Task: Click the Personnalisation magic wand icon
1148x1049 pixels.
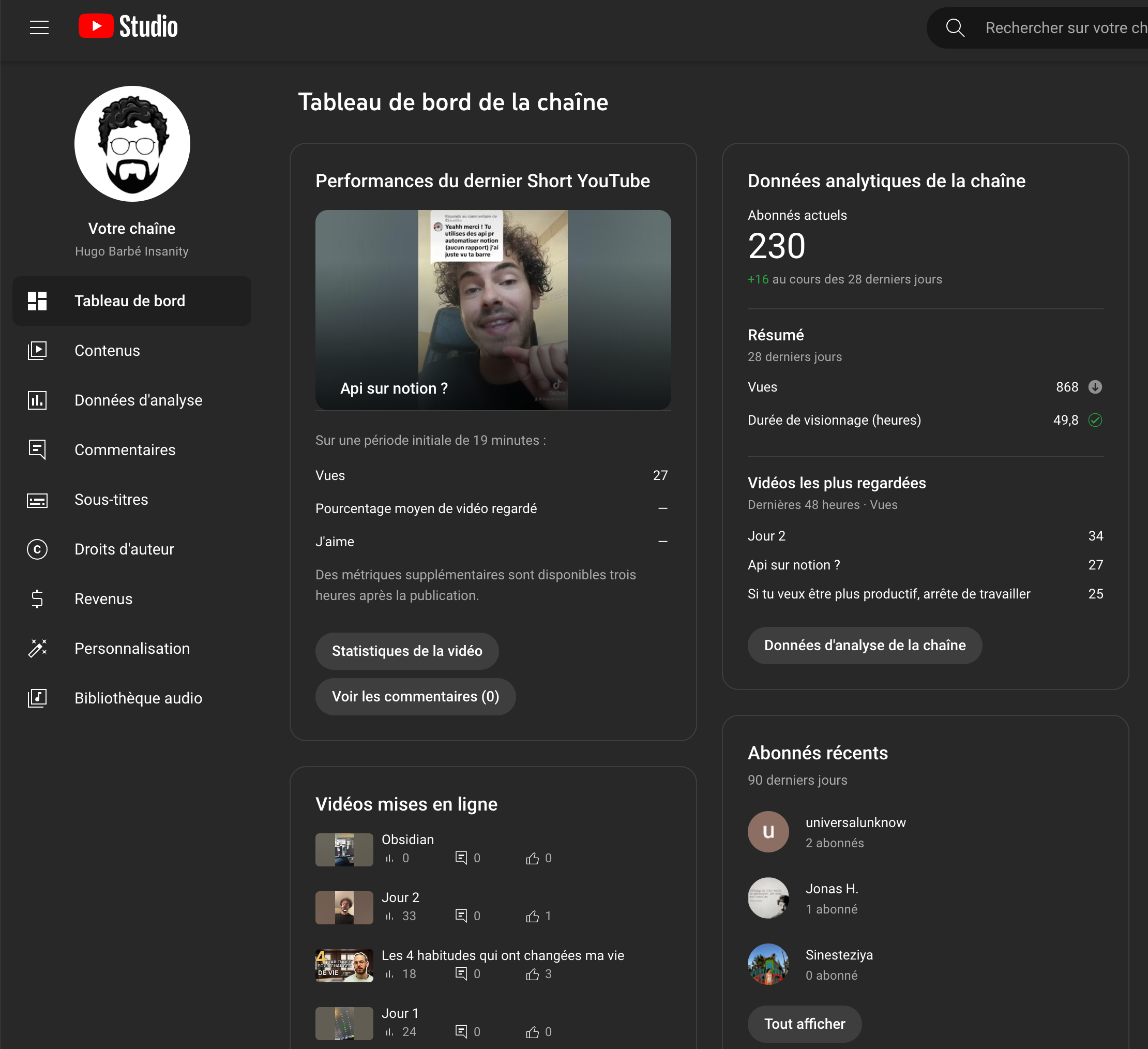Action: click(x=38, y=648)
